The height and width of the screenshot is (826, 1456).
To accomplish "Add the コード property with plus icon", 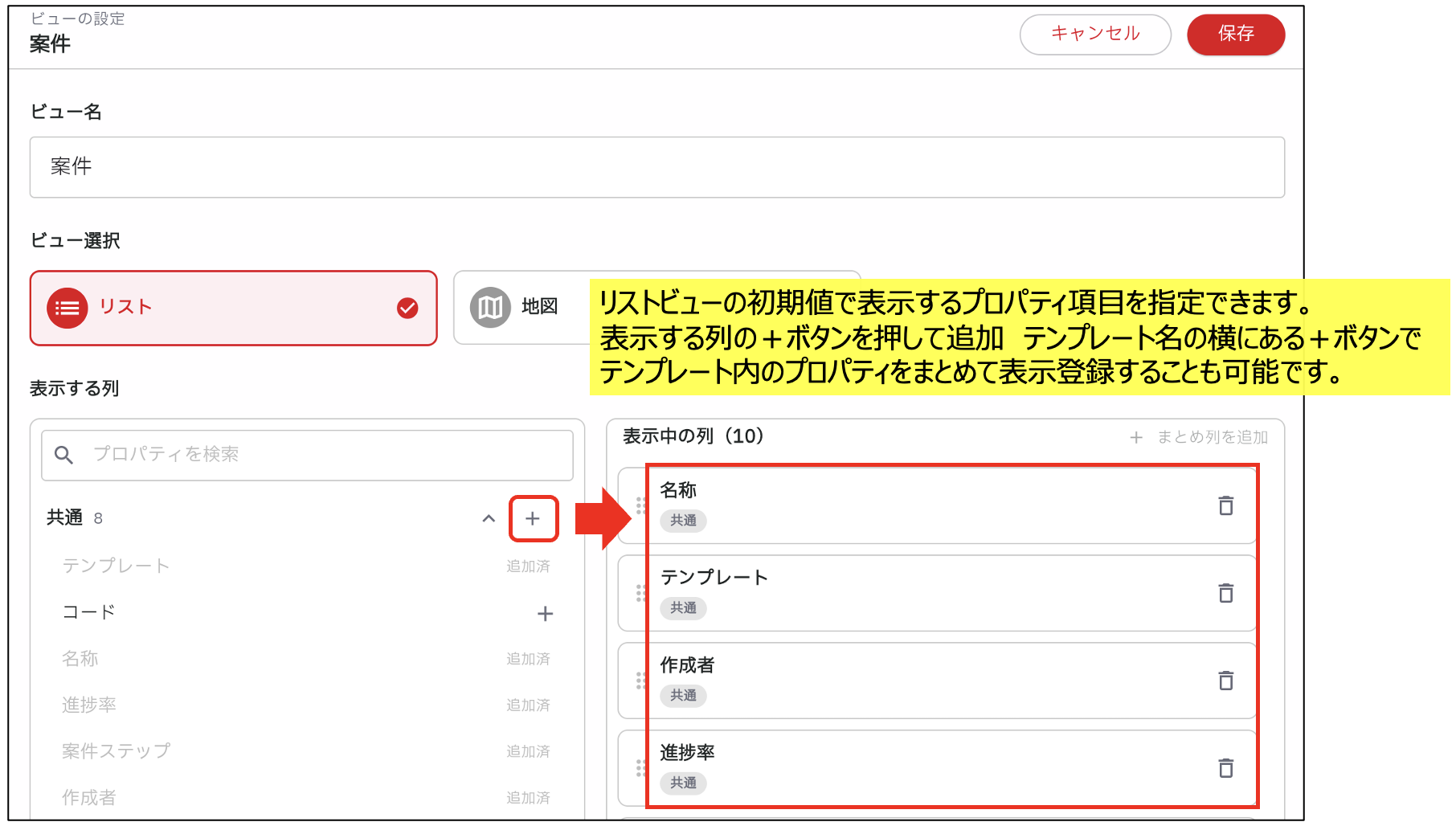I will (545, 614).
